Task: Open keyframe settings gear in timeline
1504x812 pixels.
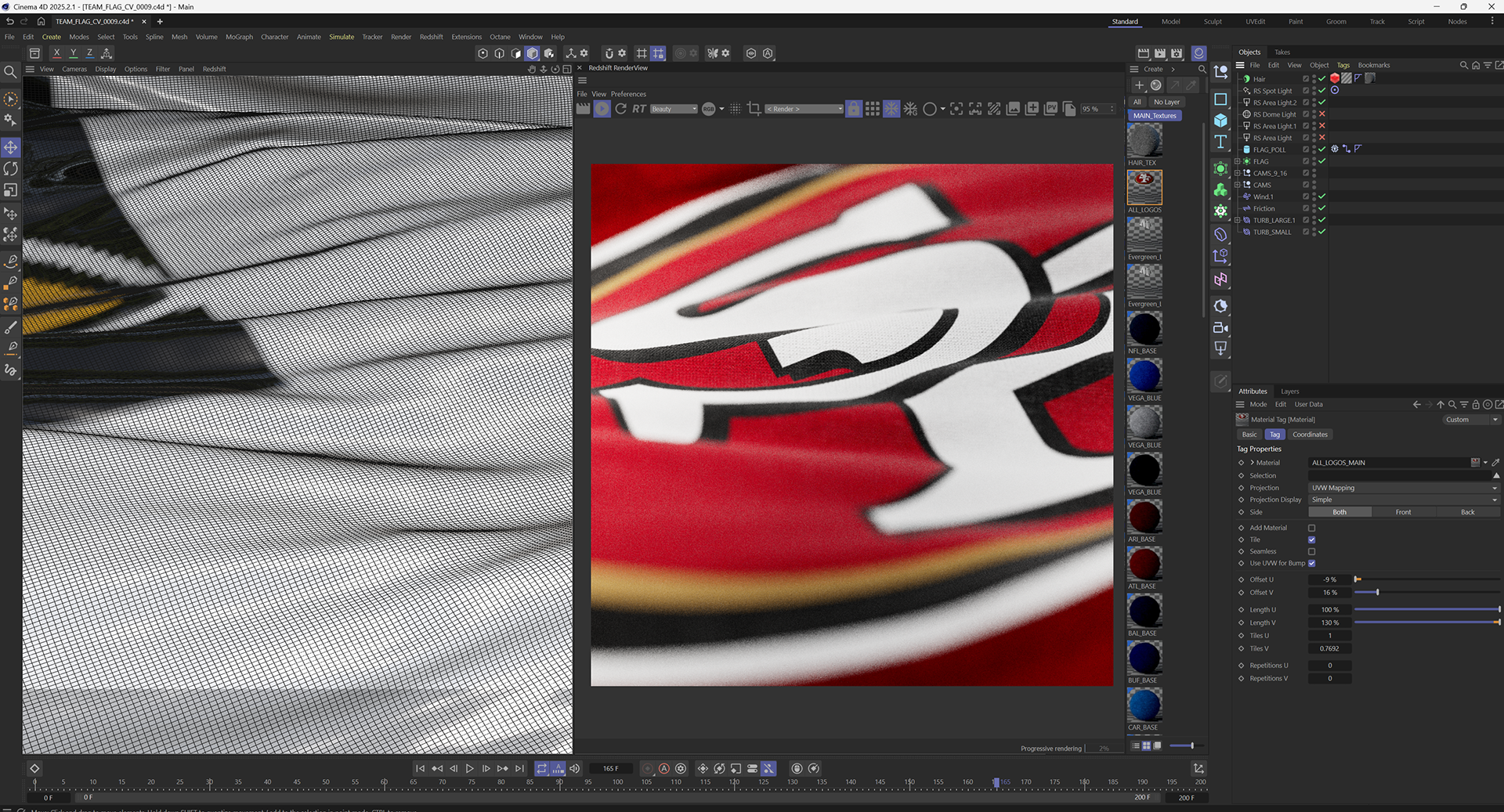Action: (x=681, y=769)
